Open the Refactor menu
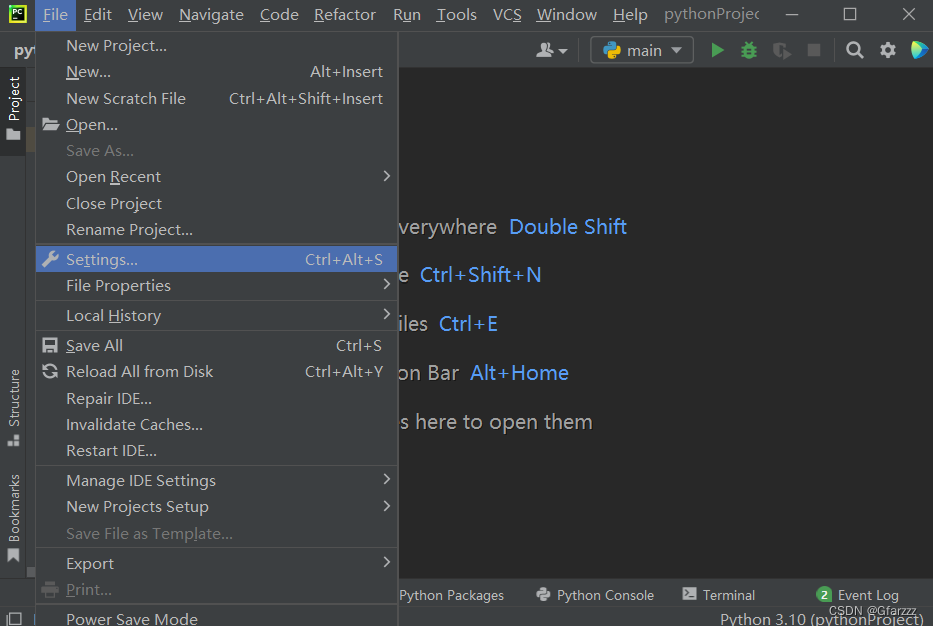 coord(345,15)
